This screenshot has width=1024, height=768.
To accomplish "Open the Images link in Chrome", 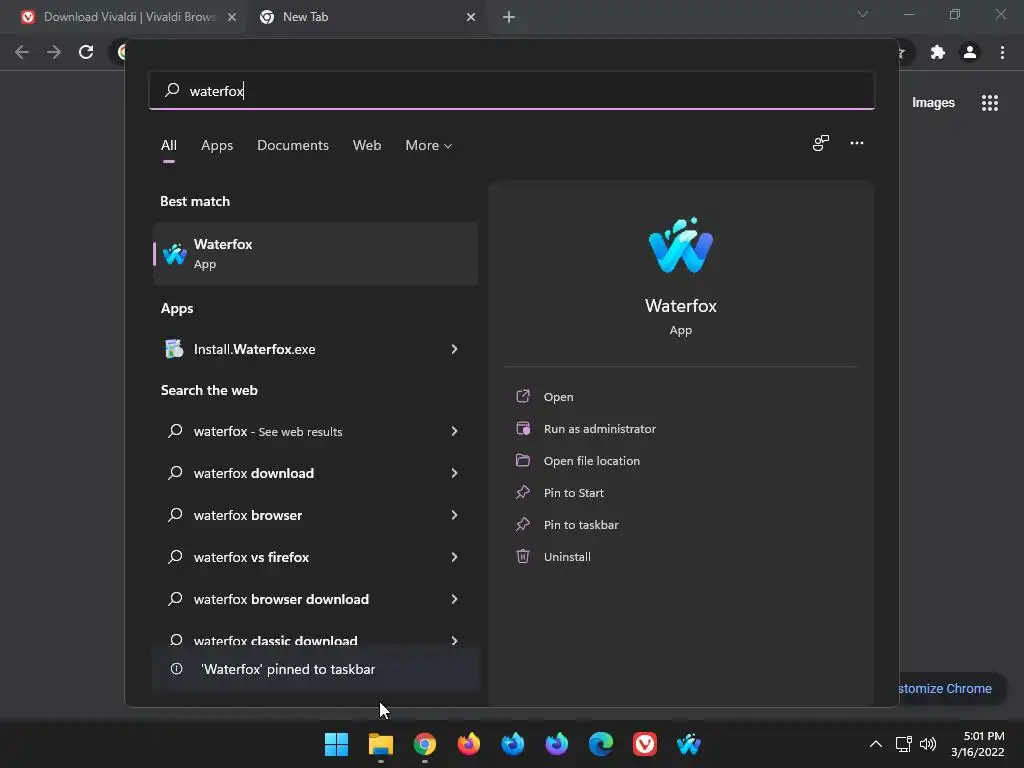I will point(933,103).
